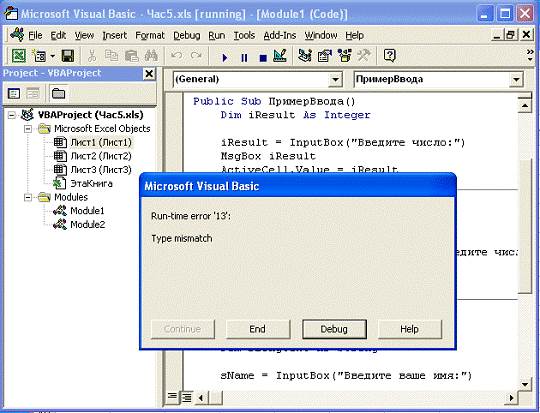The image size is (540, 413).
Task: Open the Insert UserForm dropdown arrow
Action: [x=52, y=55]
